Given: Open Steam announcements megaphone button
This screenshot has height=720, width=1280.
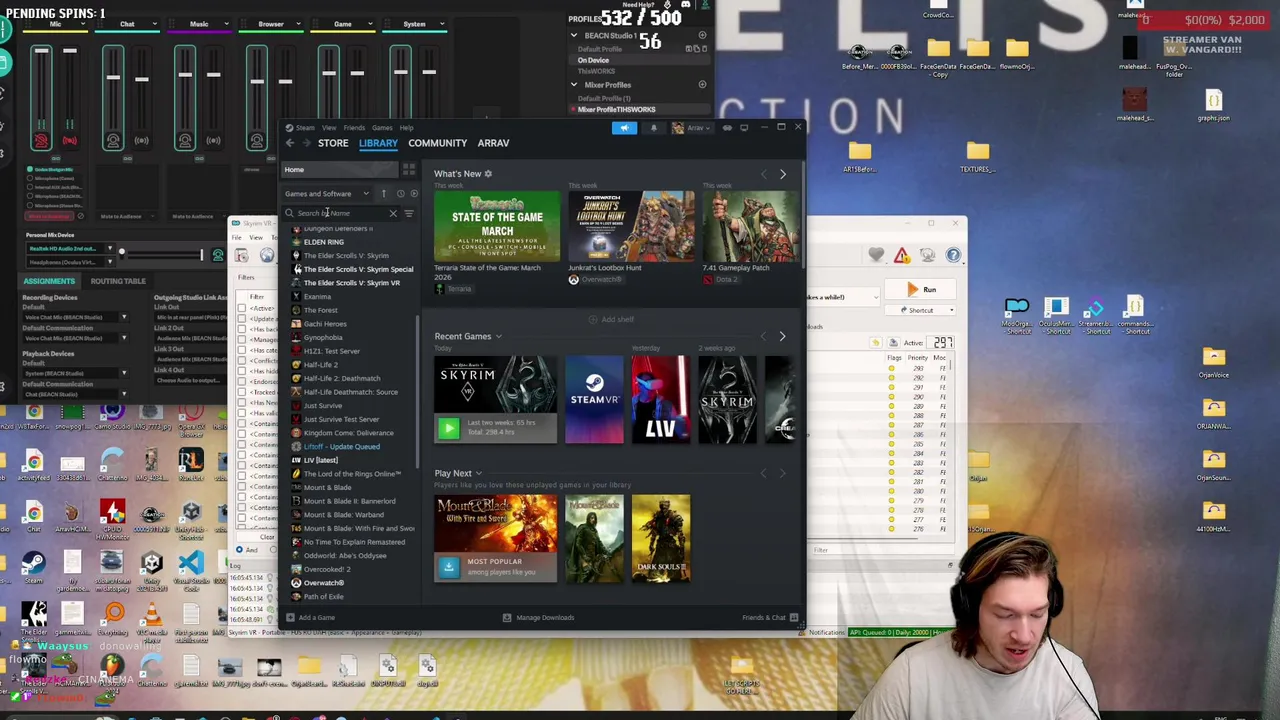Looking at the screenshot, I should click(x=624, y=128).
